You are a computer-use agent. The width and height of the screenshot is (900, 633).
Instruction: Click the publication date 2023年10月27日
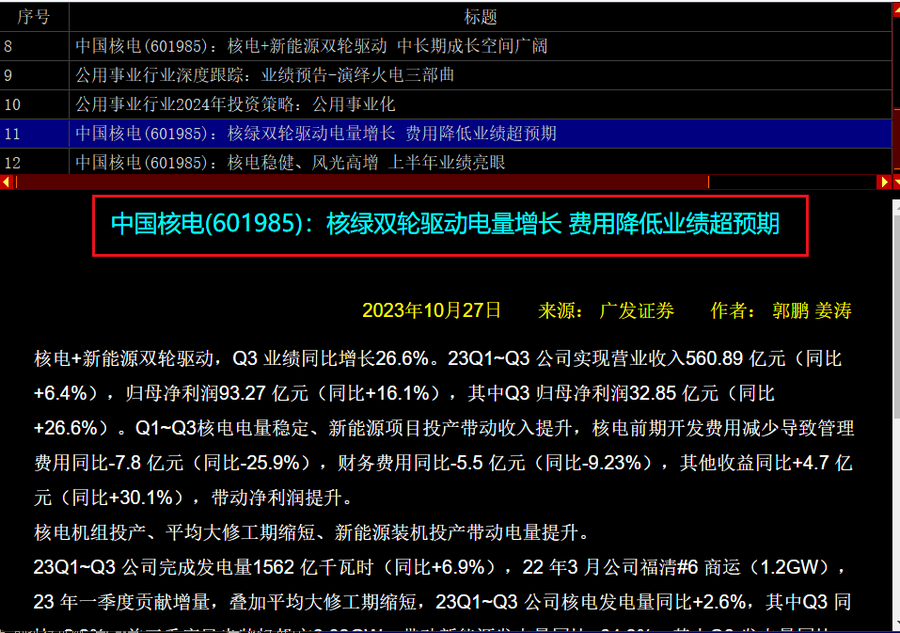pos(432,310)
